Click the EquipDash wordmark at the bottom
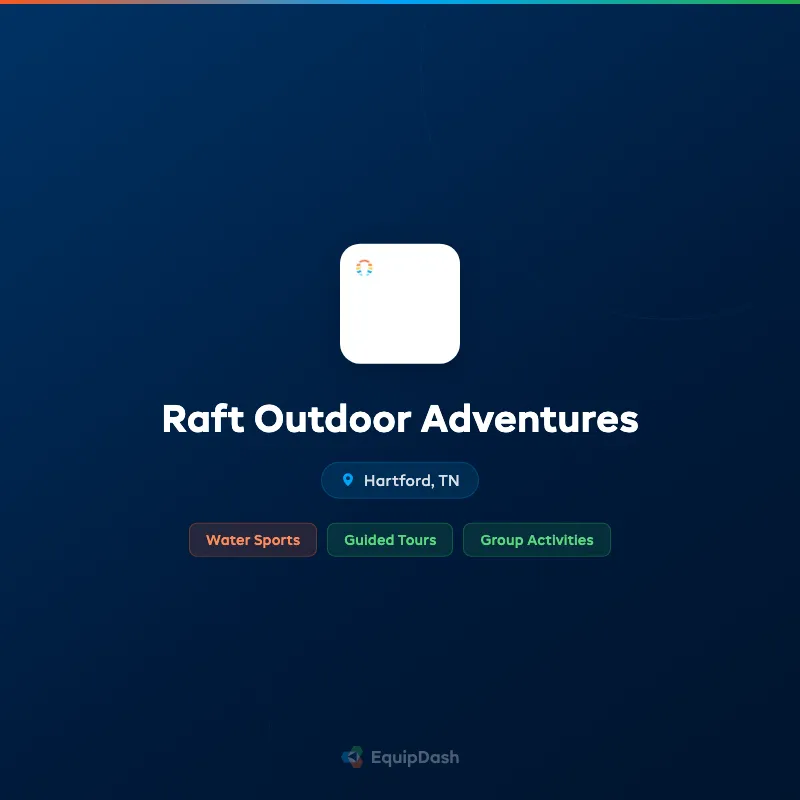This screenshot has width=800, height=800. click(414, 757)
